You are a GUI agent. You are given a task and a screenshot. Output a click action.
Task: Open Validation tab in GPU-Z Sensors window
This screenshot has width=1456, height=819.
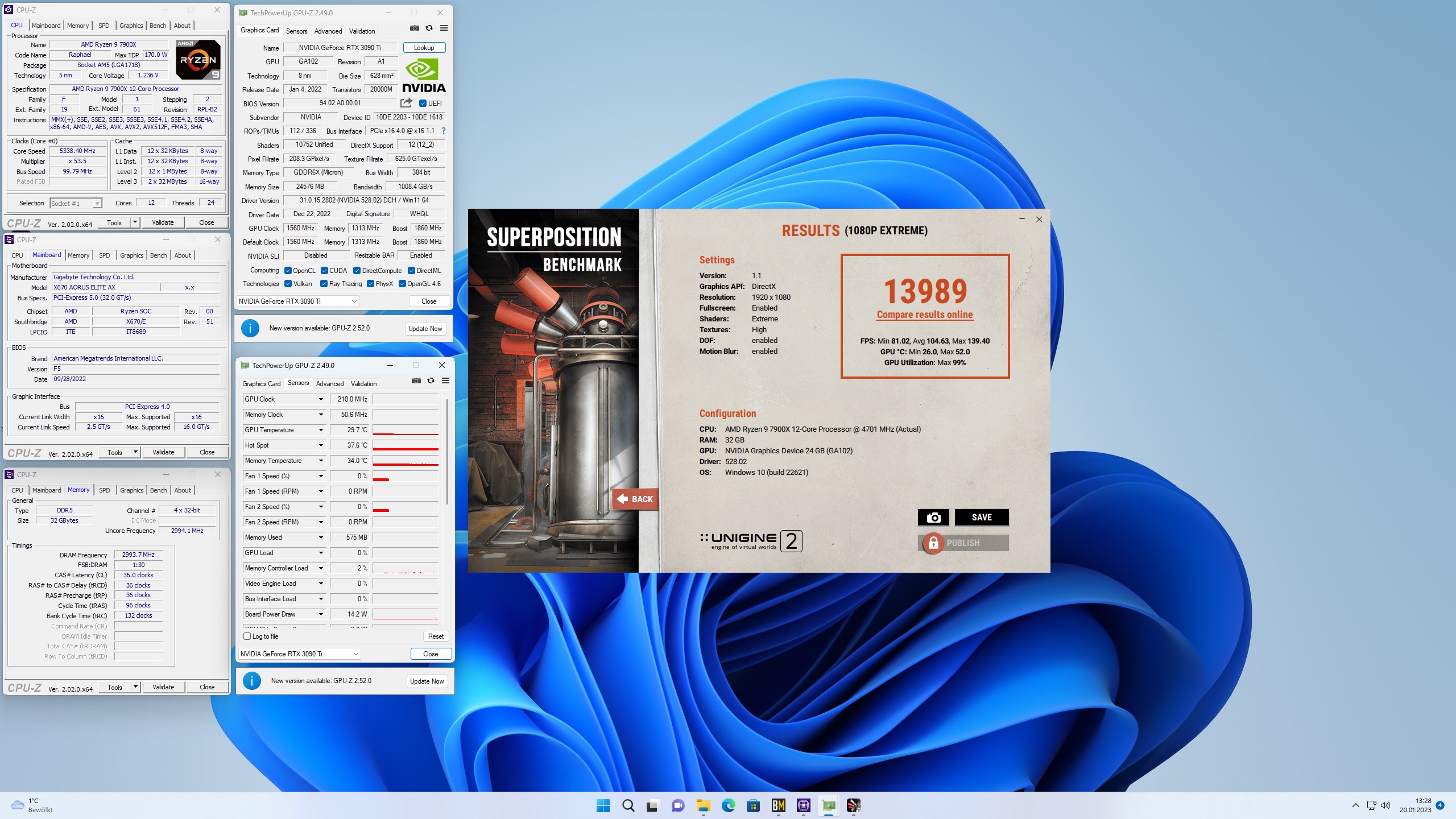point(363,384)
